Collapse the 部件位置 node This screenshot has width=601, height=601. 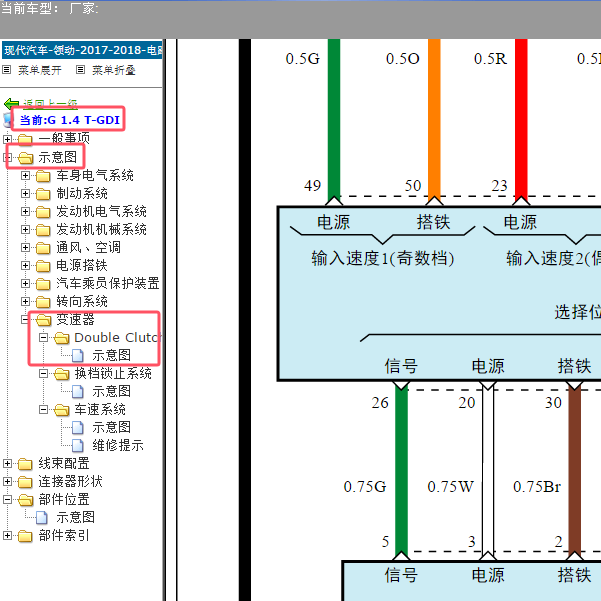7,499
